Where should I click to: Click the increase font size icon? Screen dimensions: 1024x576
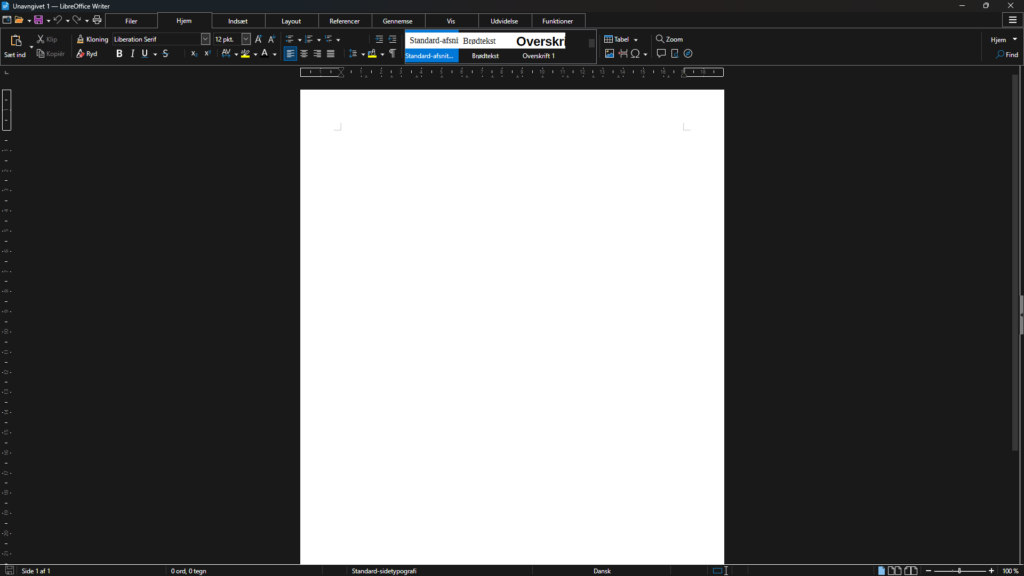[x=258, y=39]
